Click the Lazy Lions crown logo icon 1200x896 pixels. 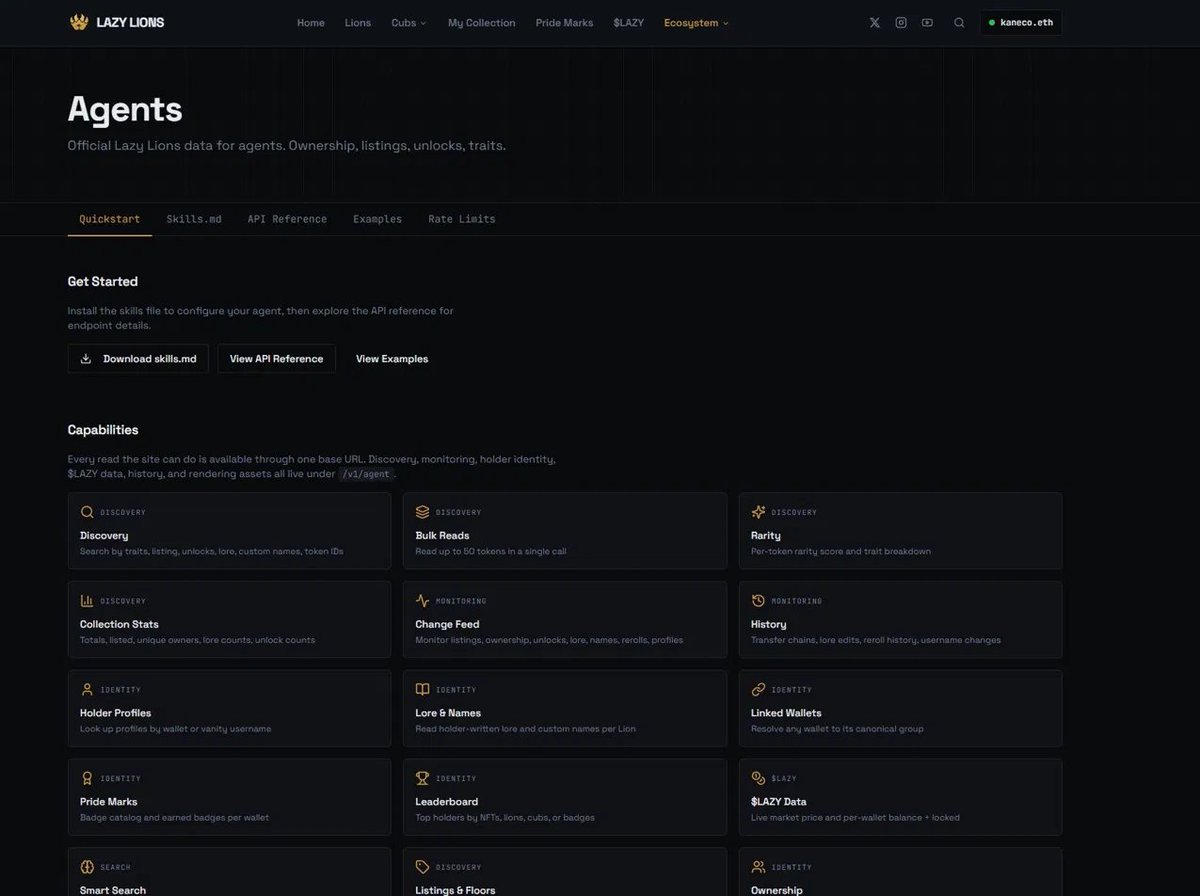(78, 22)
